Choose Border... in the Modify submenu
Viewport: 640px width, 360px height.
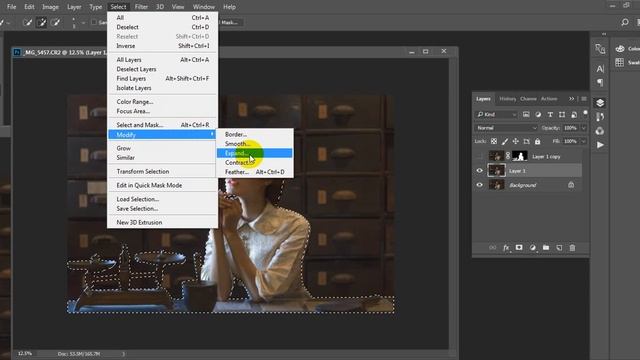[254, 134]
